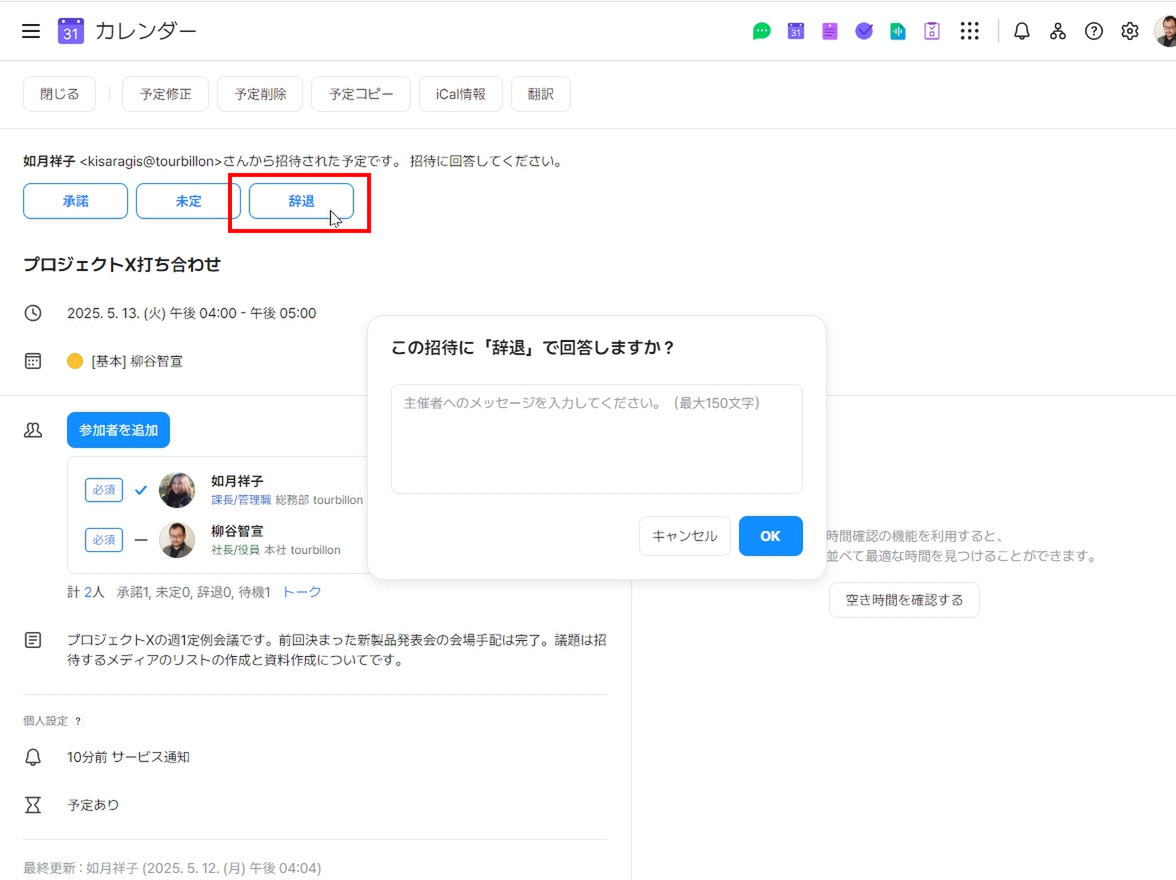This screenshot has height=880, width=1176.
Task: Cancel the decline dialog with キャンセル
Action: coord(685,536)
